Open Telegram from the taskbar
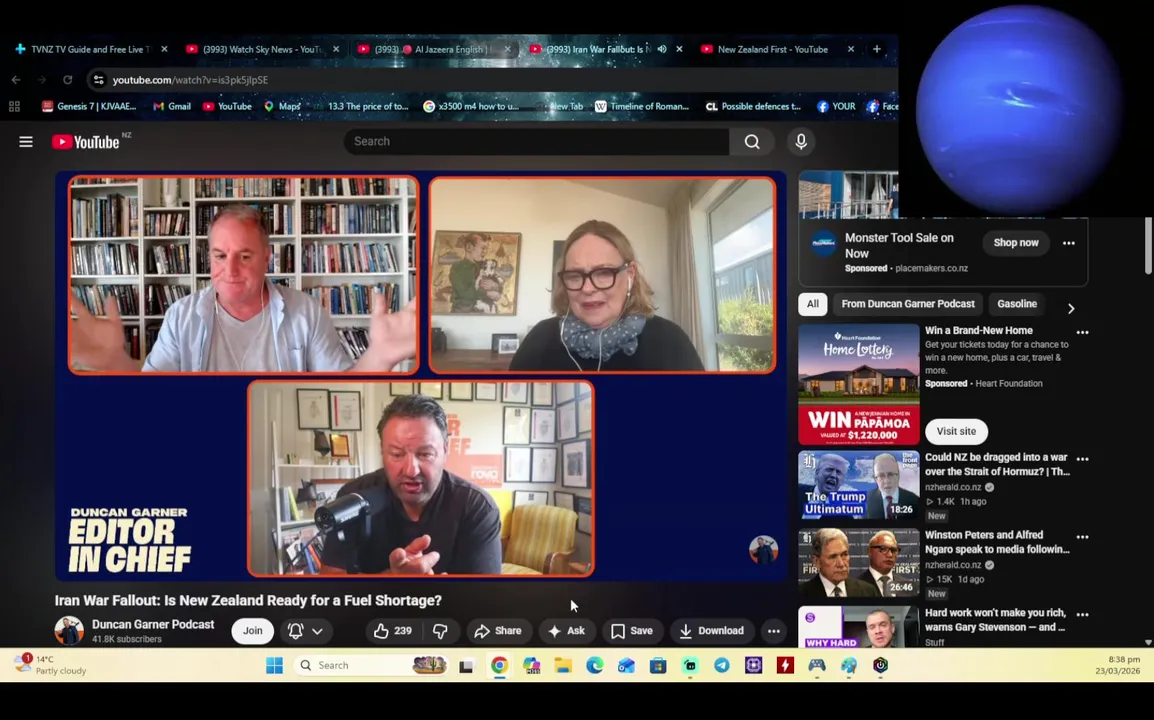Image resolution: width=1154 pixels, height=720 pixels. pos(722,666)
